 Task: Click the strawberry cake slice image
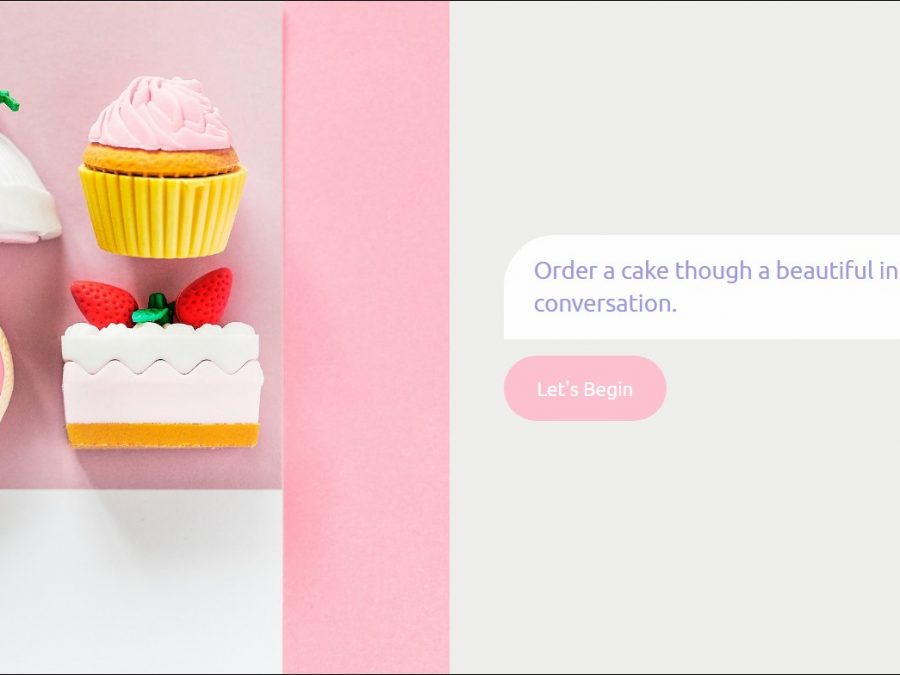coord(162,358)
